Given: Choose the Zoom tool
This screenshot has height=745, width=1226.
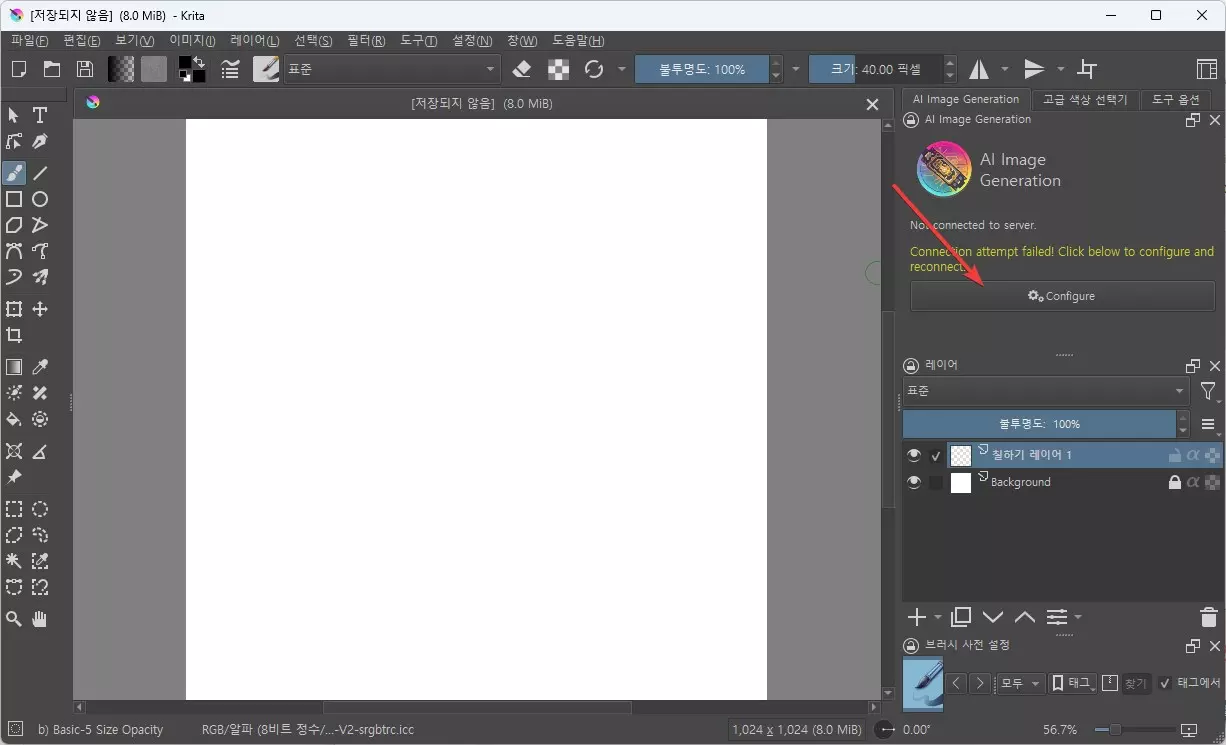Looking at the screenshot, I should point(14,618).
